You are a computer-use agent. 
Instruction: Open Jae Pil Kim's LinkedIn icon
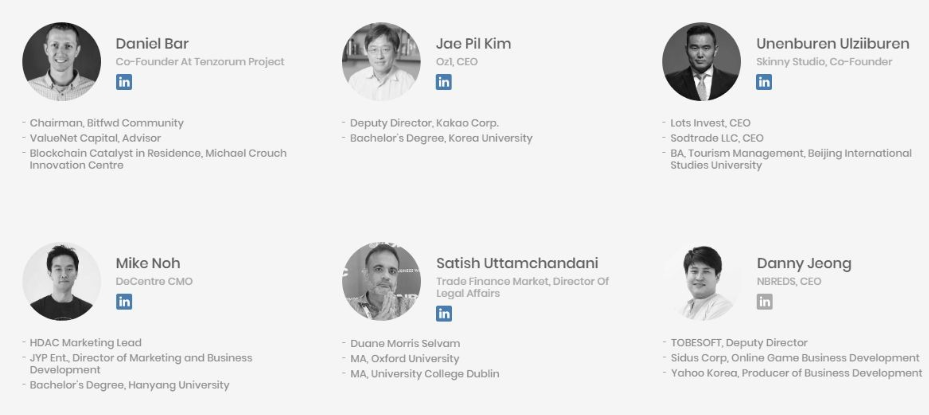[444, 82]
